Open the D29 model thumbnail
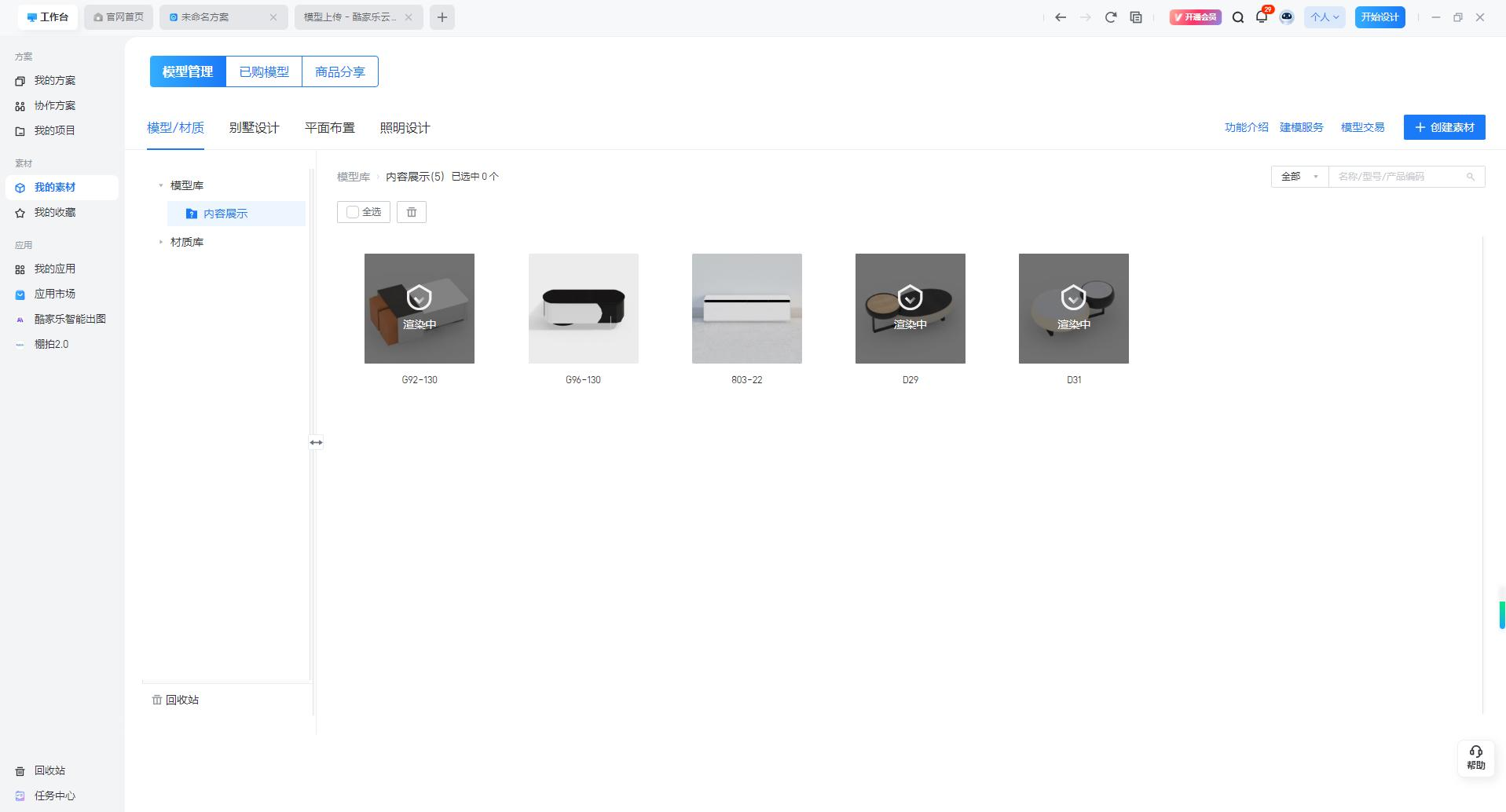The image size is (1506, 812). coord(911,309)
